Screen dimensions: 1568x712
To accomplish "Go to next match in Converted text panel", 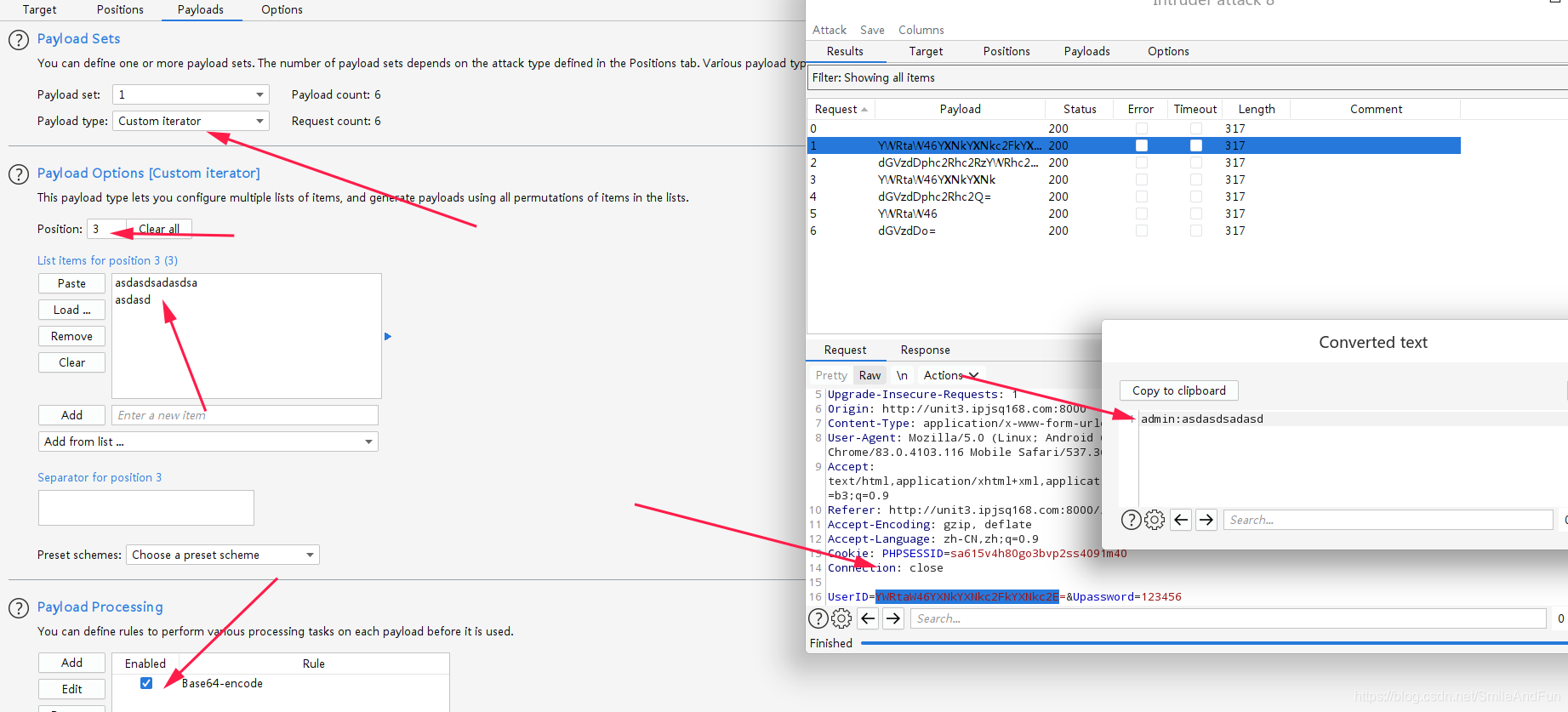I will coord(1206,520).
